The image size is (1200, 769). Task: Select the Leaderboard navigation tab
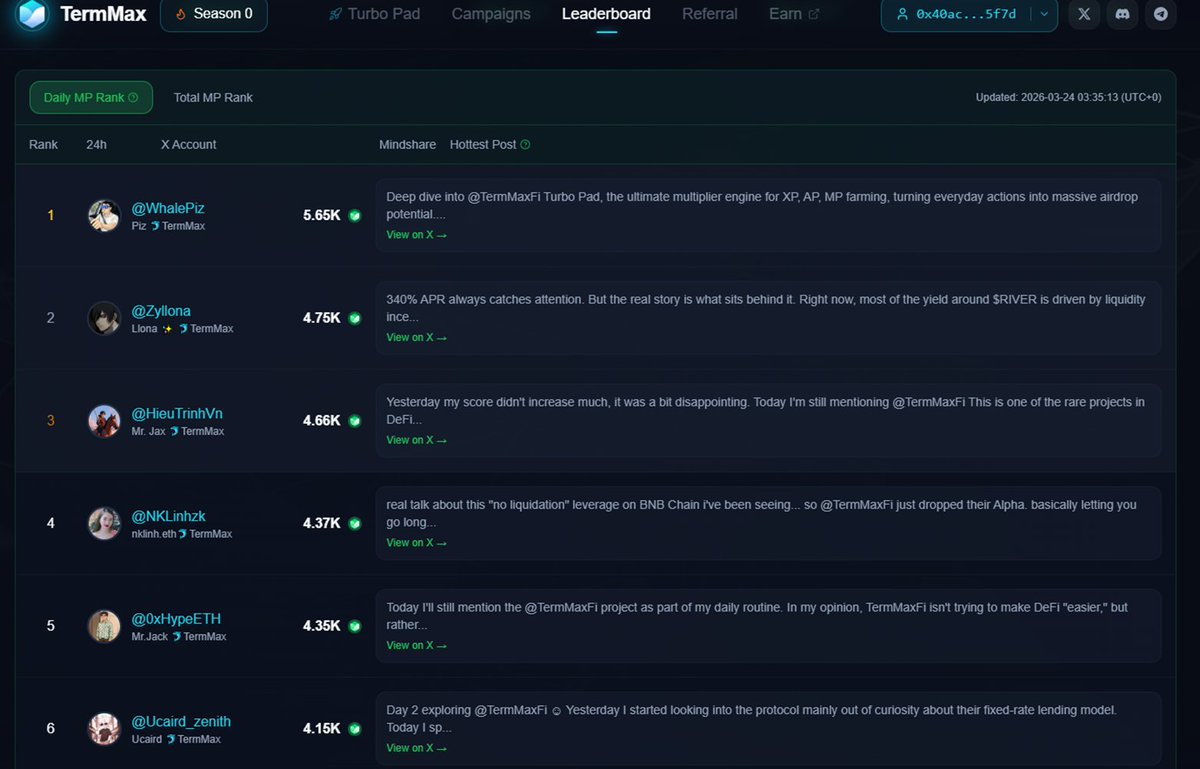[x=606, y=14]
